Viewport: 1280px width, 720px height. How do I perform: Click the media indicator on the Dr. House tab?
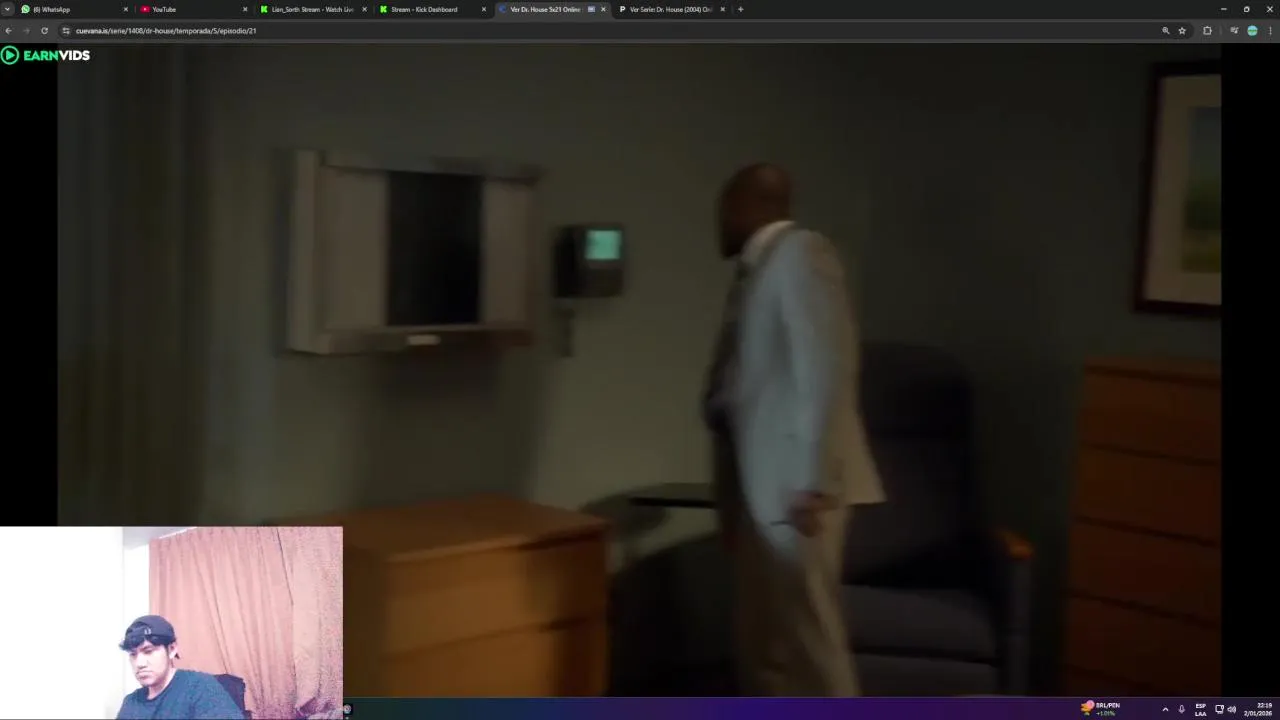click(591, 9)
